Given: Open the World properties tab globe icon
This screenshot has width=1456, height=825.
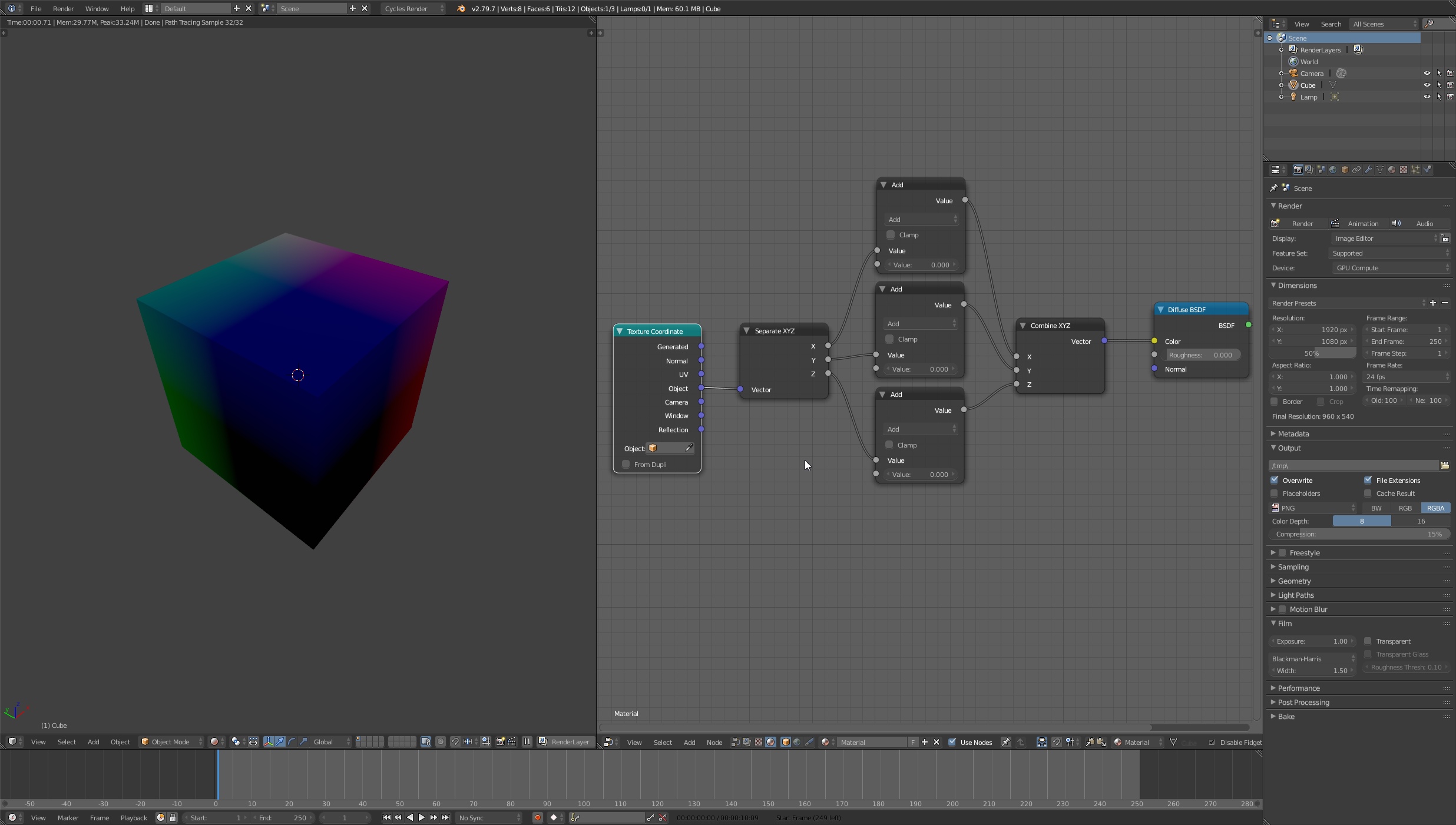Looking at the screenshot, I should 1333,170.
